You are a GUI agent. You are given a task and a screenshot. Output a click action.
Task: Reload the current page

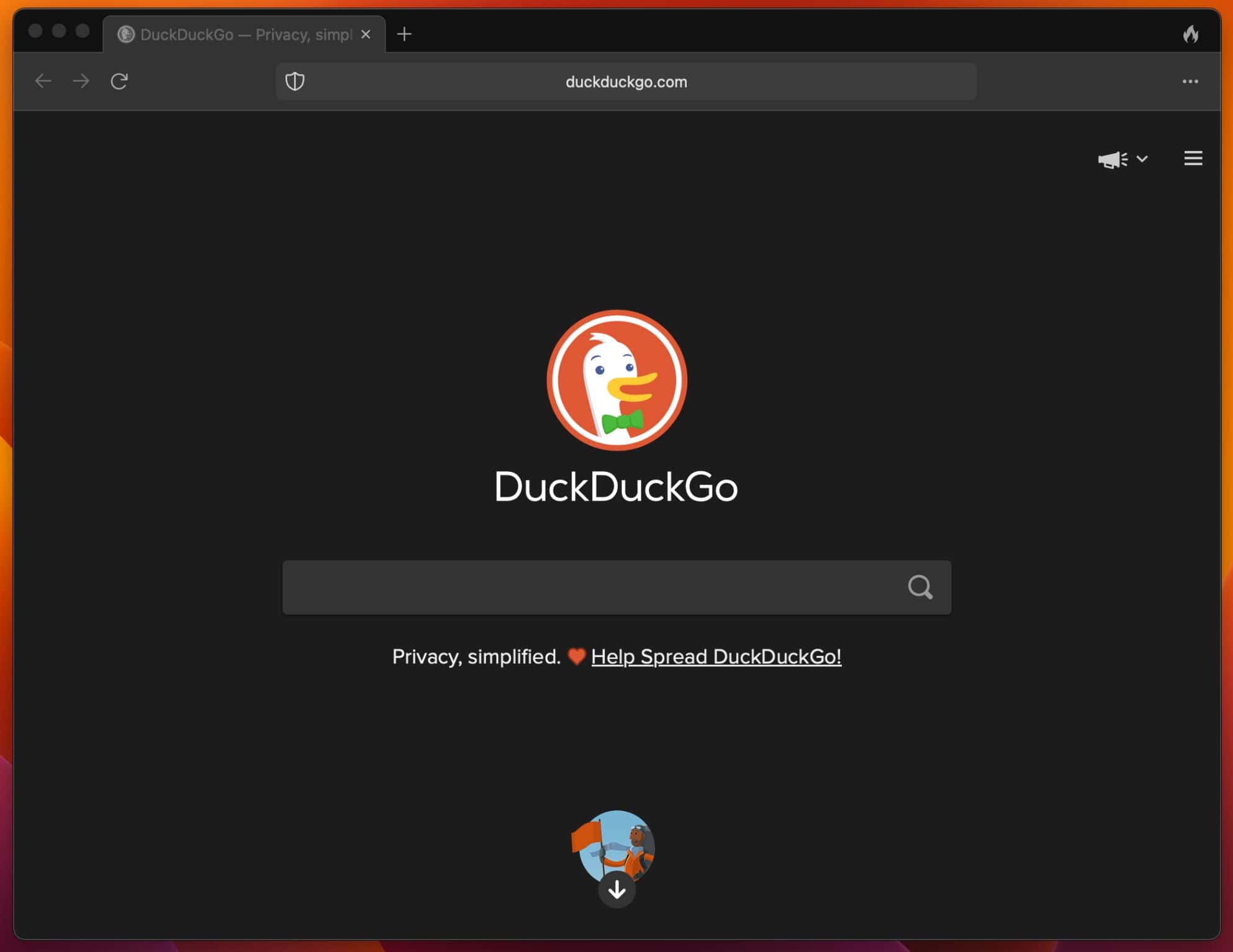coord(119,81)
